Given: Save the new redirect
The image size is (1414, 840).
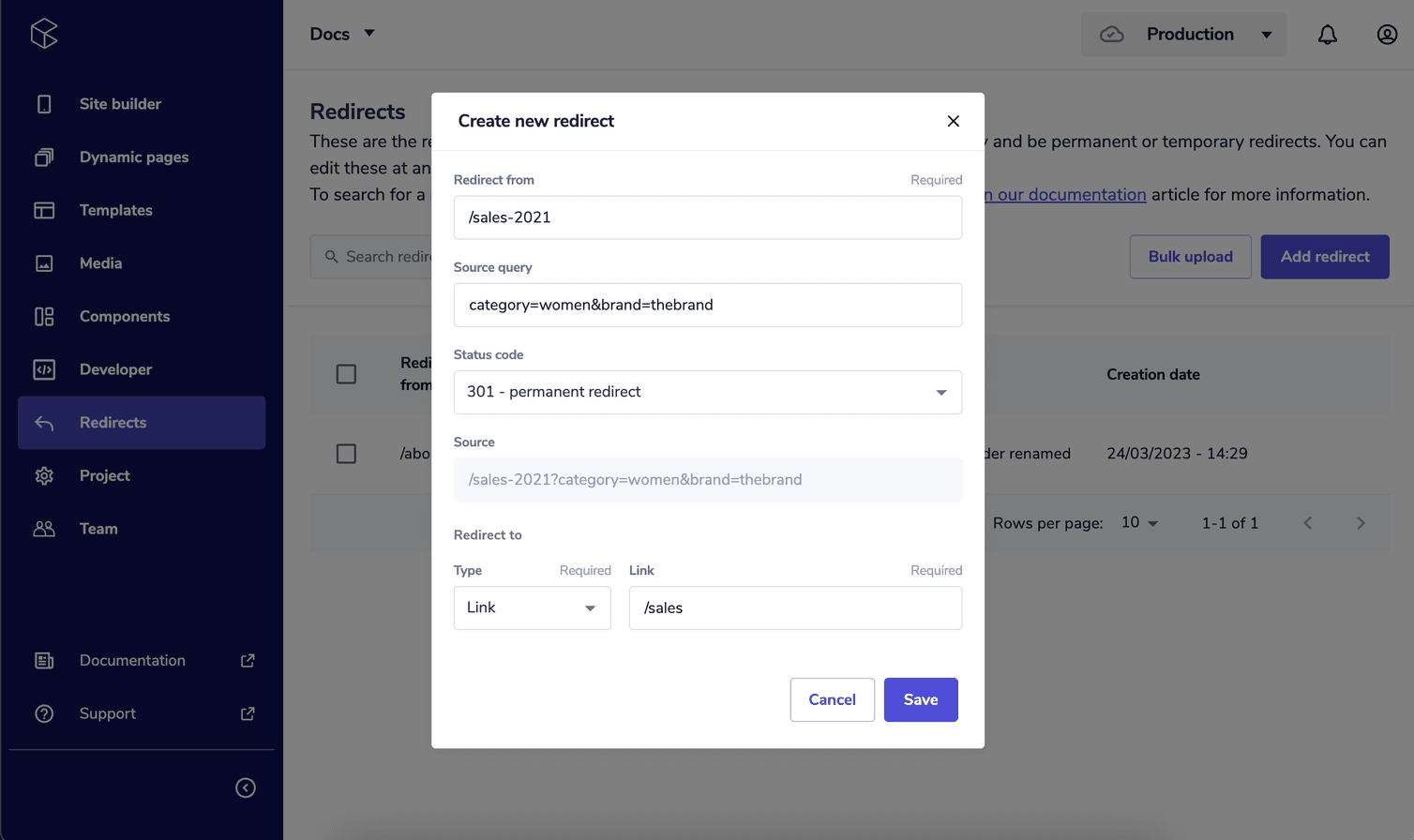Looking at the screenshot, I should click(x=920, y=699).
